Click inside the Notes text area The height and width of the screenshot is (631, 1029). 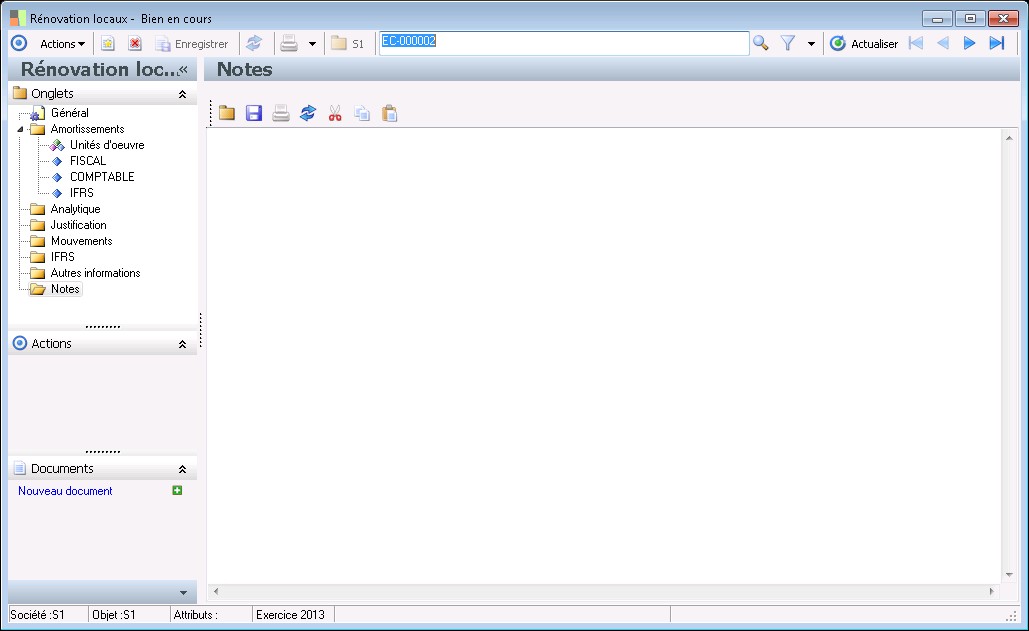point(604,356)
